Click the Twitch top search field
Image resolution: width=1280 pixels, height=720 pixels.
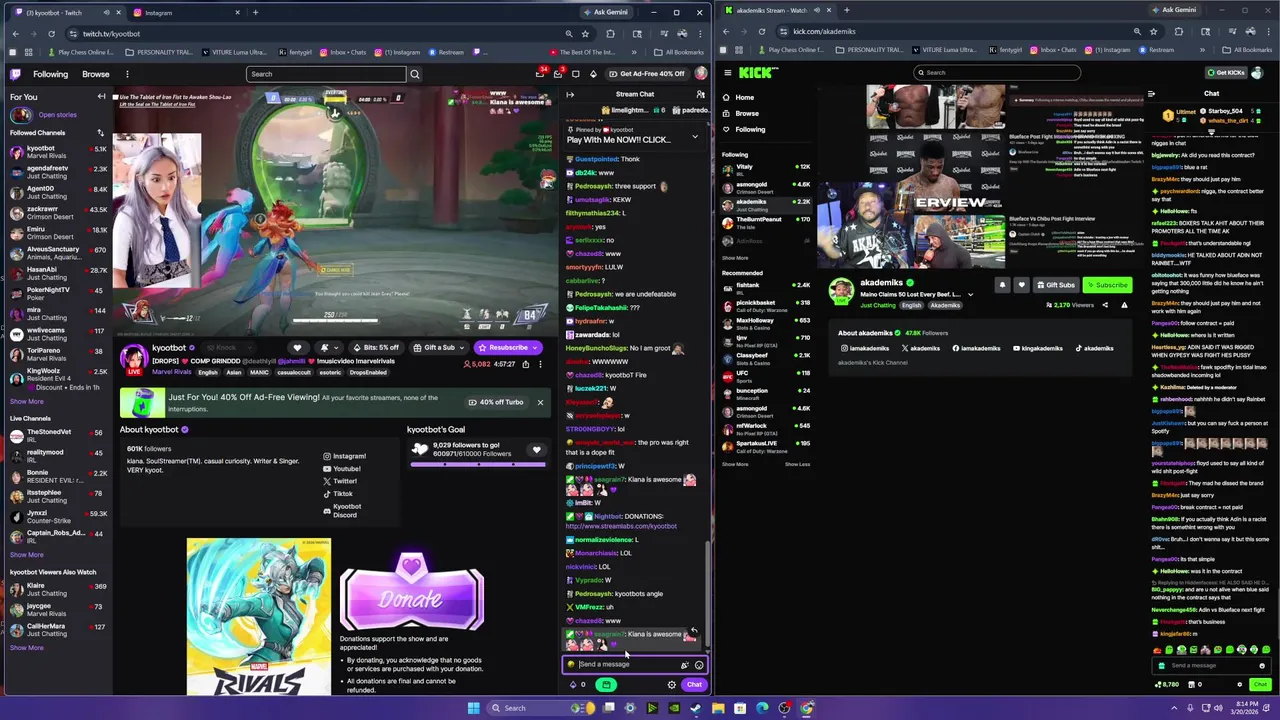pos(326,74)
